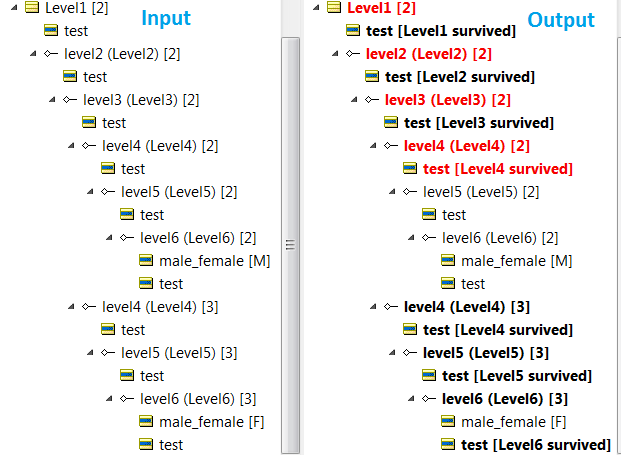The image size is (621, 455).
Task: Select 'male_female [F]' text in Input tree
Action: pyautogui.click(x=211, y=422)
